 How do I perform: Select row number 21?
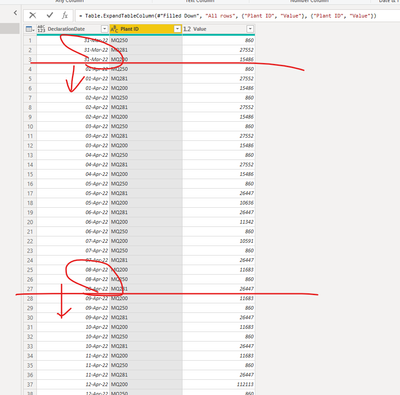point(30,231)
